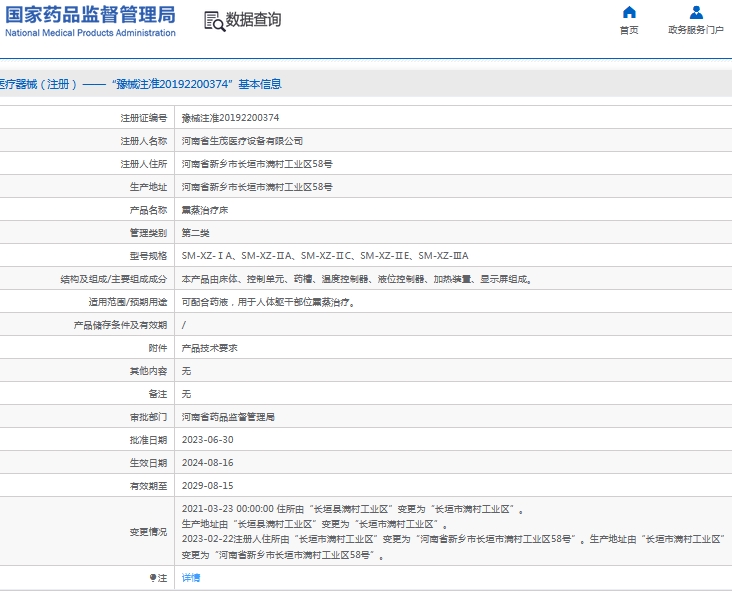Click the 数据查询 search document icon
Screen dimensions: 732x596
(x=215, y=21)
